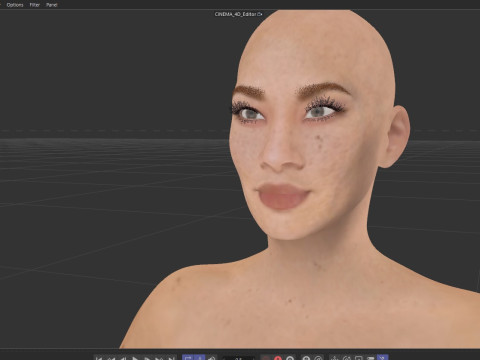Screen dimensions: 480x360
Task: Jump to the next keyframe
Action: coord(159,358)
